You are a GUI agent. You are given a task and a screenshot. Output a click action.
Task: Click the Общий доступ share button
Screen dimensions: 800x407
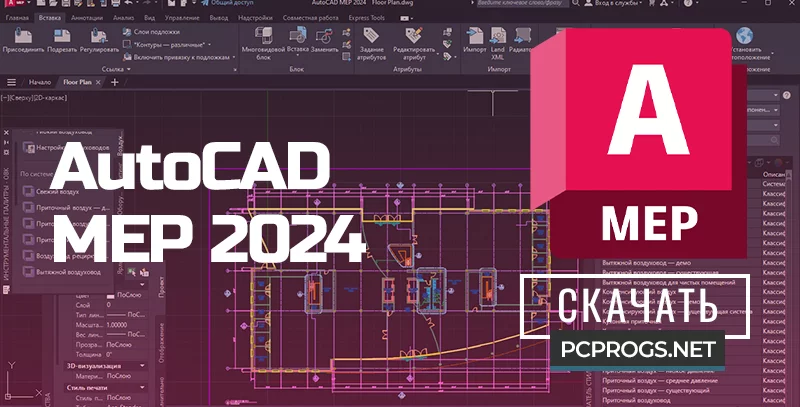(227, 3)
